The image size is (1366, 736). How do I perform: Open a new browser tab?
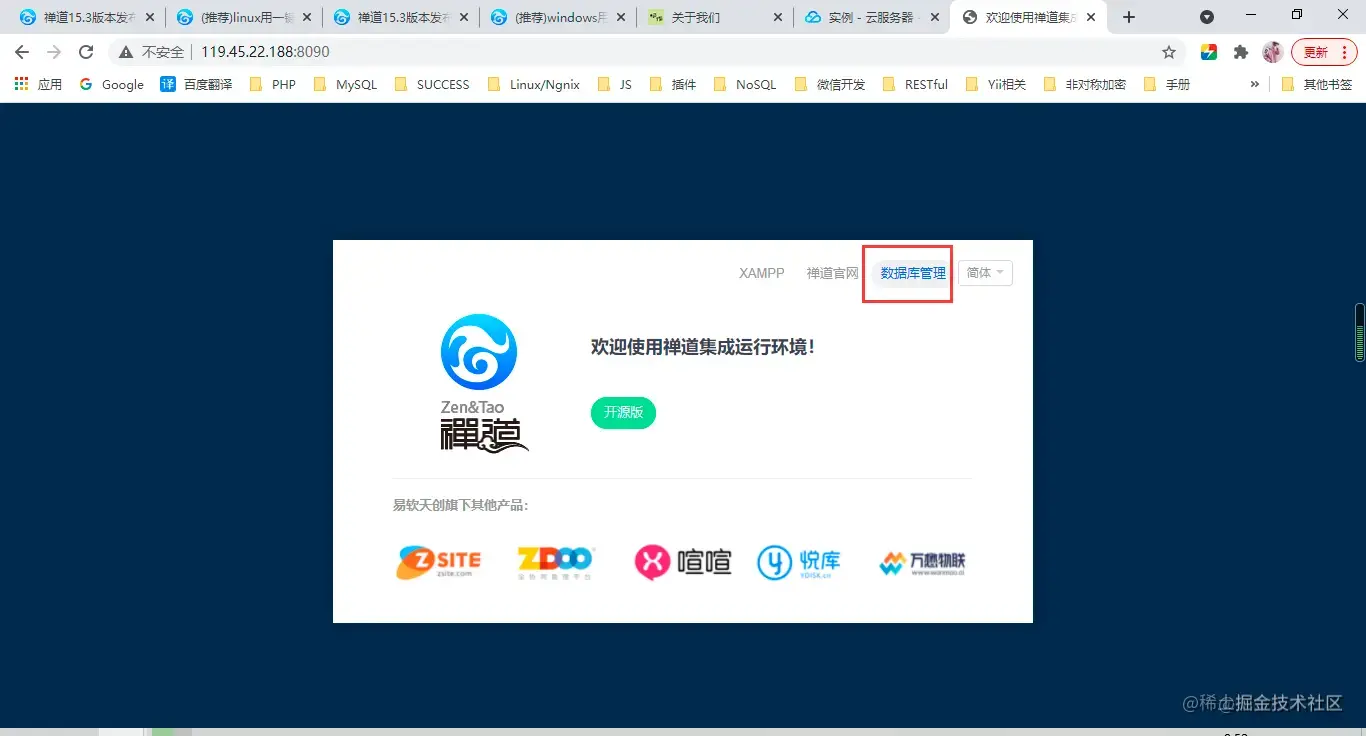pyautogui.click(x=1129, y=17)
